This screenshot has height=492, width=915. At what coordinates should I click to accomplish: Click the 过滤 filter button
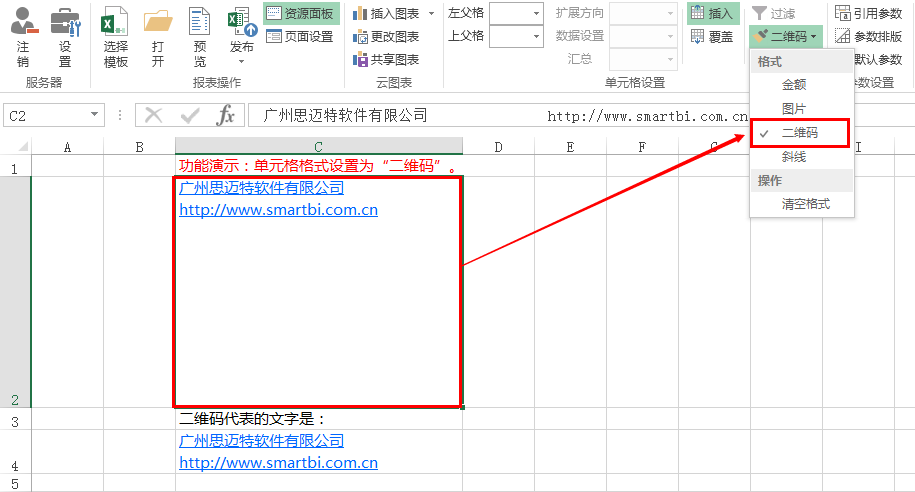pyautogui.click(x=774, y=13)
